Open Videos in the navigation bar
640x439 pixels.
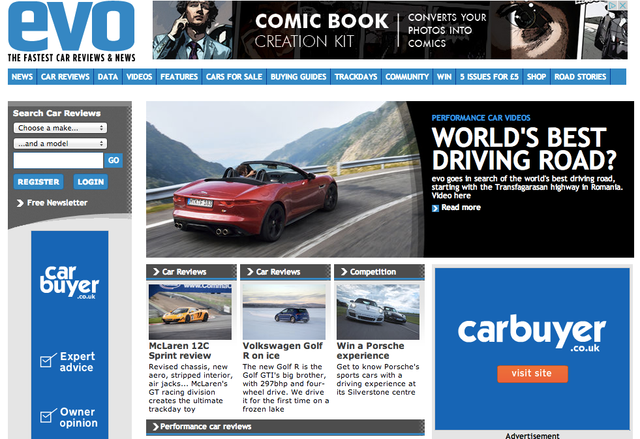click(x=139, y=77)
